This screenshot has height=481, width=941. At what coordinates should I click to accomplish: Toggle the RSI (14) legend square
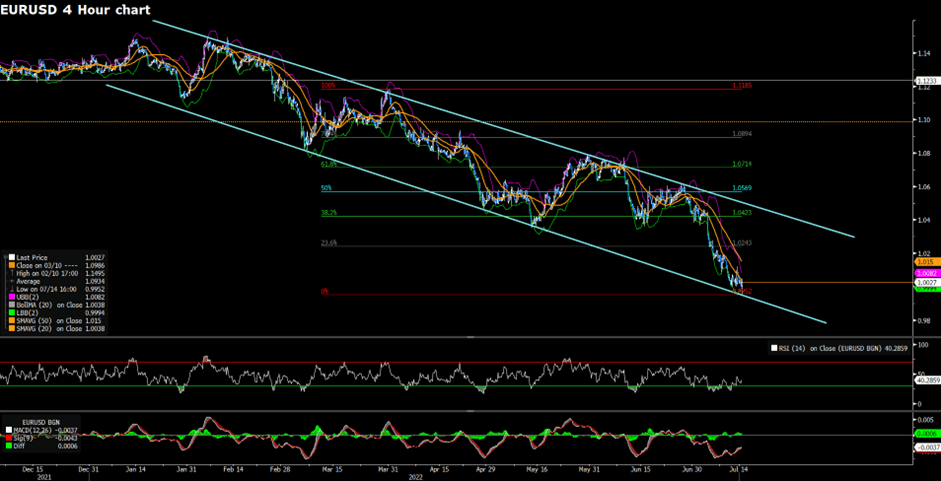coord(773,348)
